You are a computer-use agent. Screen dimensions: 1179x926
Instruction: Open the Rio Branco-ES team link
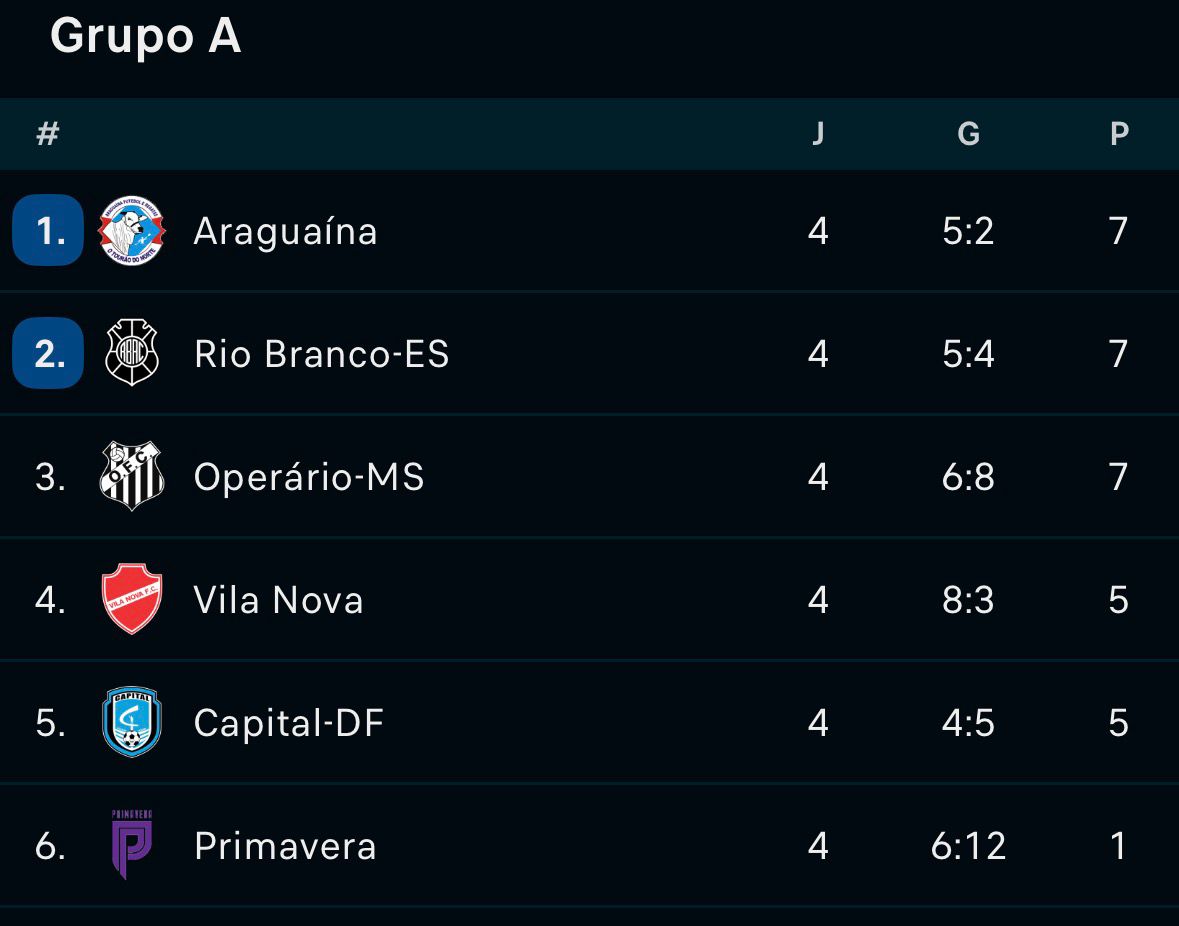click(321, 354)
